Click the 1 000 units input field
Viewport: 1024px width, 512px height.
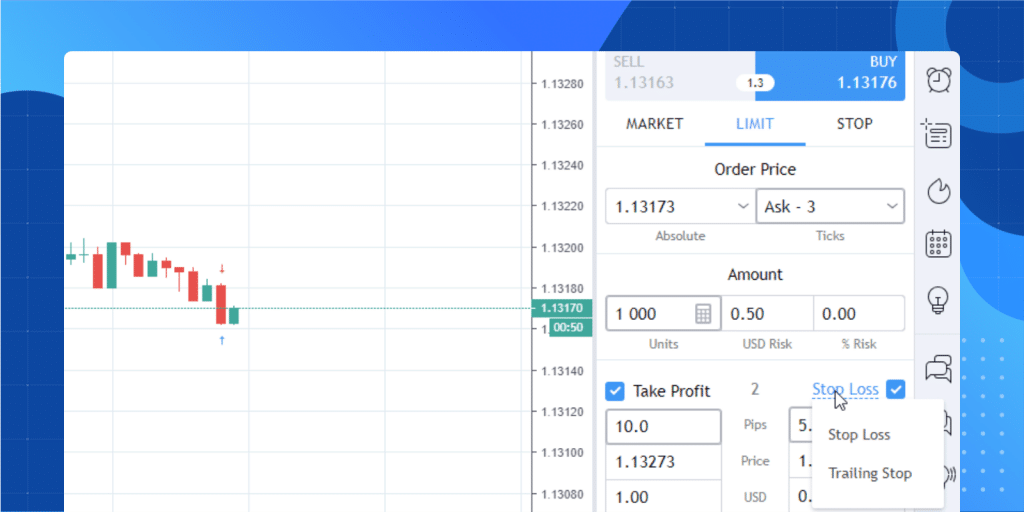click(x=664, y=313)
